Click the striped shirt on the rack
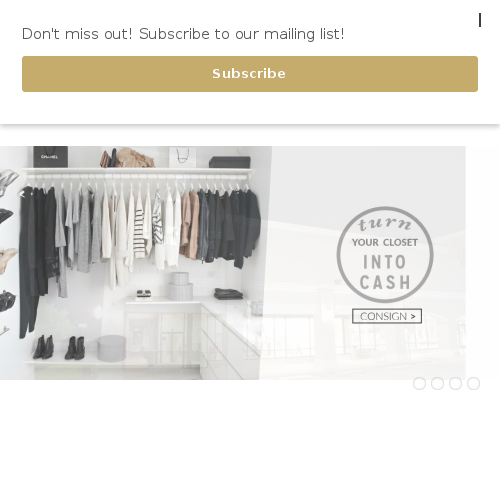The width and height of the screenshot is (500, 500). (x=139, y=232)
